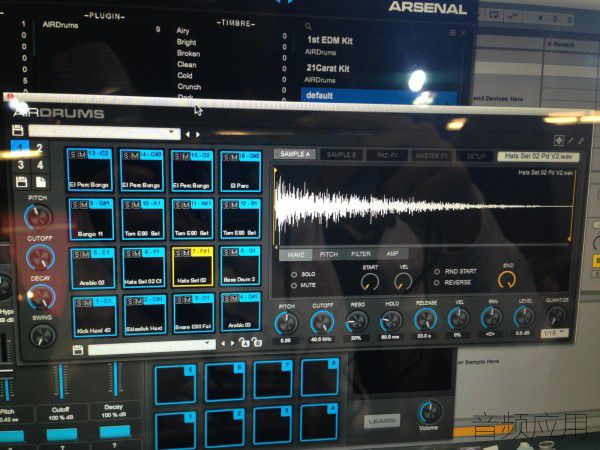
Task: Enable the MUTE radio in Wave section
Action: pos(294,285)
